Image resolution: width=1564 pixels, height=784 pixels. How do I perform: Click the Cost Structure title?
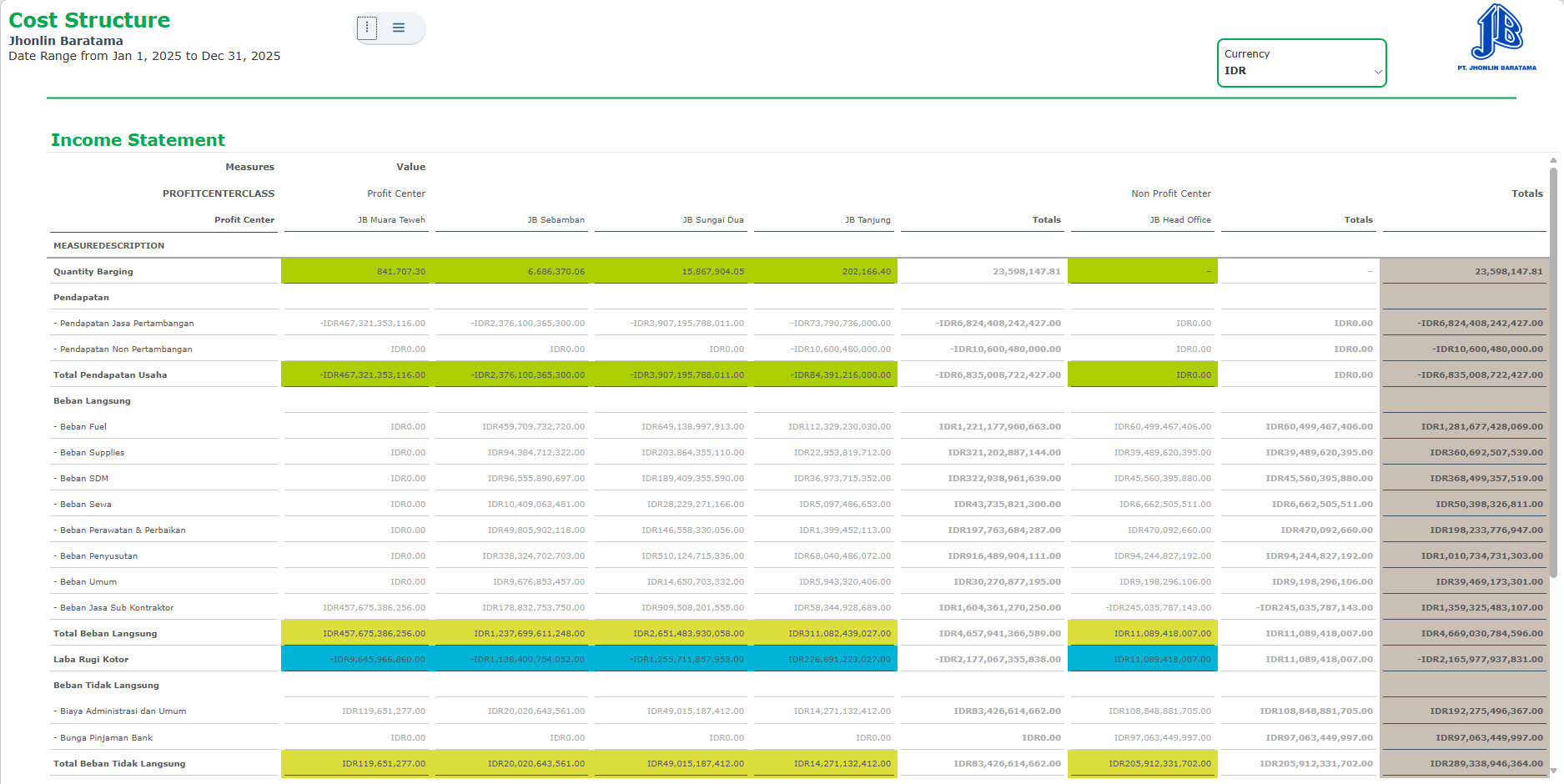pos(89,20)
